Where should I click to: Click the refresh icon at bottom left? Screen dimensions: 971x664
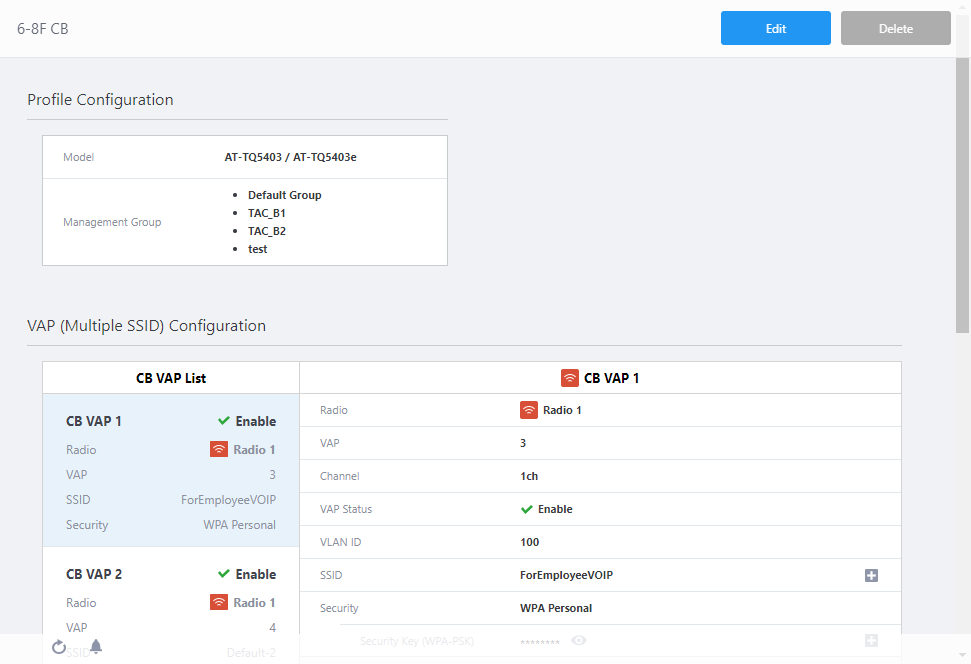pyautogui.click(x=59, y=647)
